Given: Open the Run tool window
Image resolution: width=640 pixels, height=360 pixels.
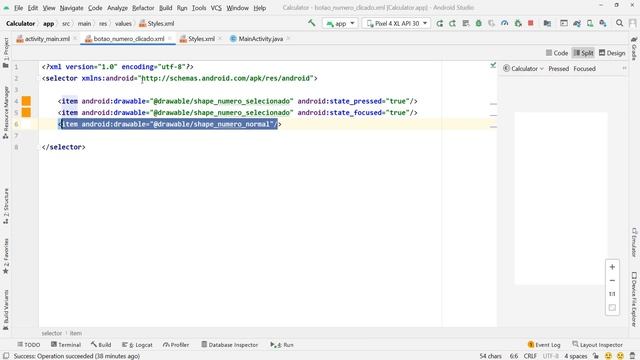Looking at the screenshot, I should click(x=282, y=345).
